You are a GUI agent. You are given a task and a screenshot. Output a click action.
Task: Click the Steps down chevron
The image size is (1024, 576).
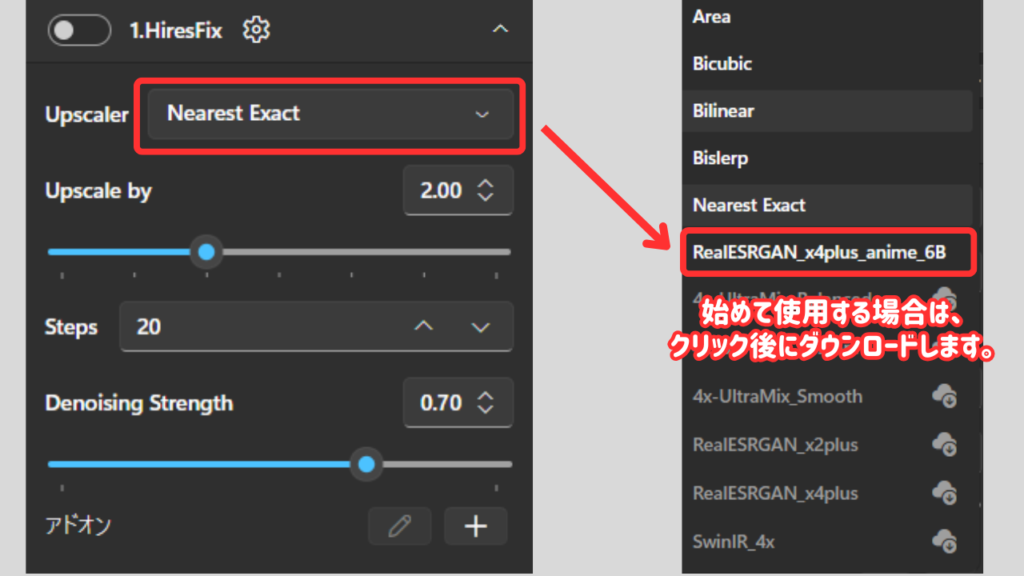(x=480, y=327)
